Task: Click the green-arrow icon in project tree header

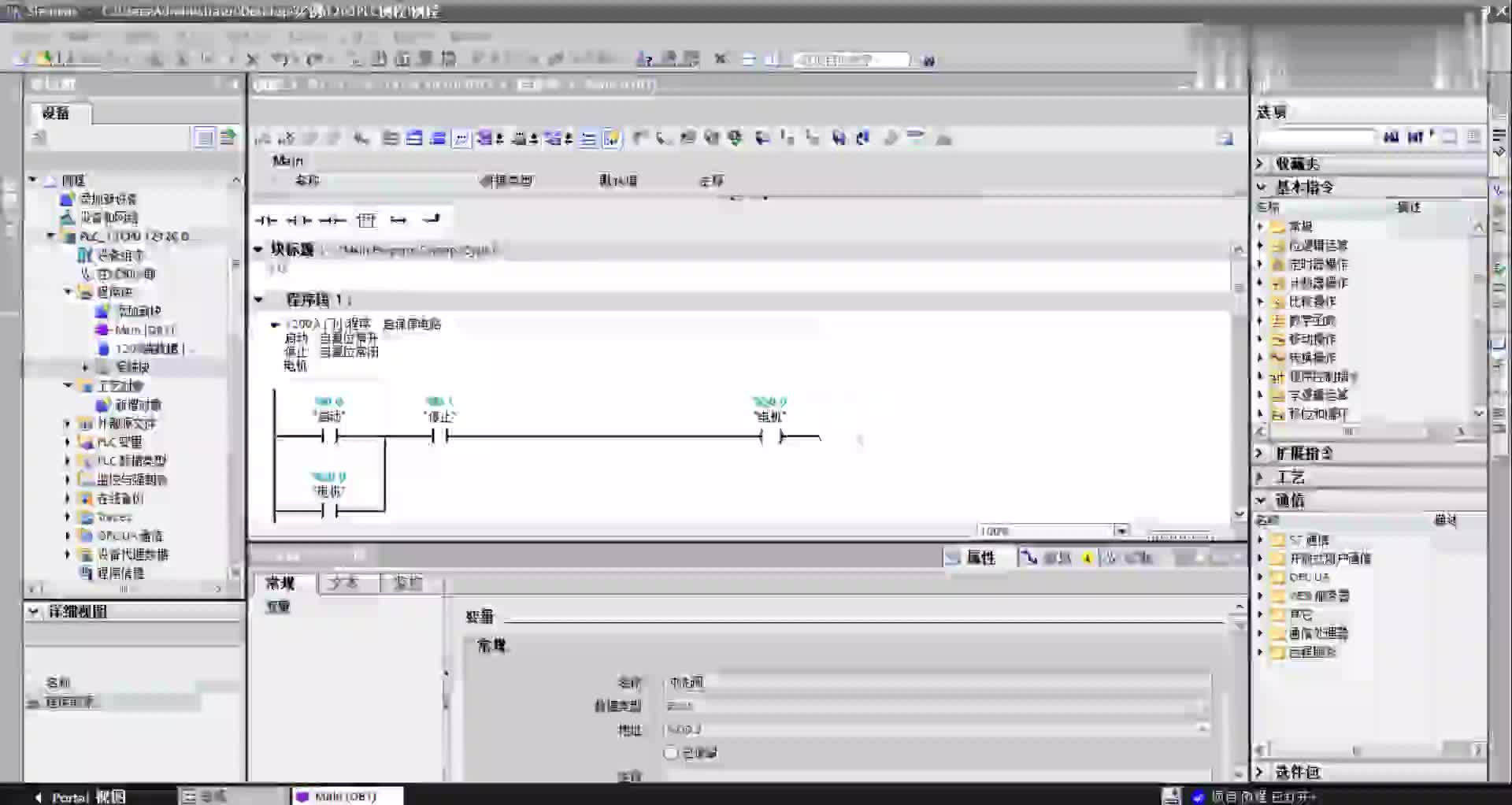Action: tap(228, 138)
